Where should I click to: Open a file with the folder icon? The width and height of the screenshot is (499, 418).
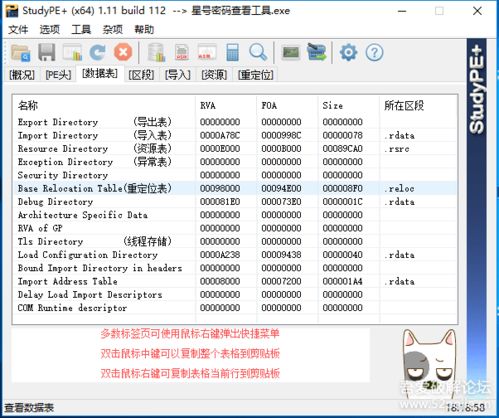click(x=20, y=52)
